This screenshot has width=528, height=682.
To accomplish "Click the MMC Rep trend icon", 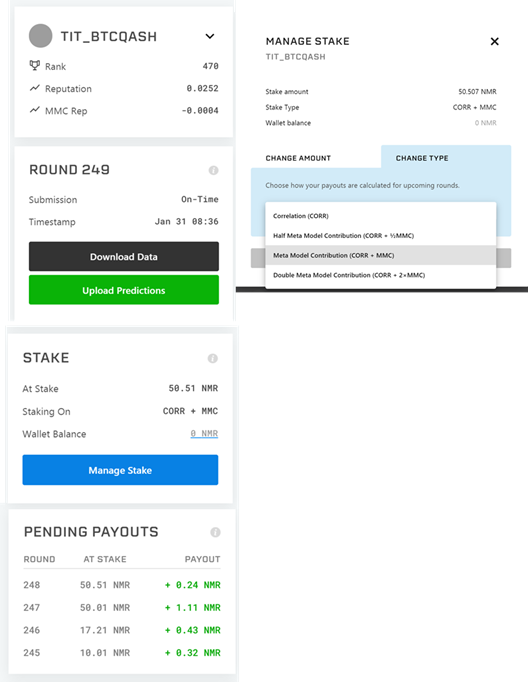I will (x=34, y=110).
